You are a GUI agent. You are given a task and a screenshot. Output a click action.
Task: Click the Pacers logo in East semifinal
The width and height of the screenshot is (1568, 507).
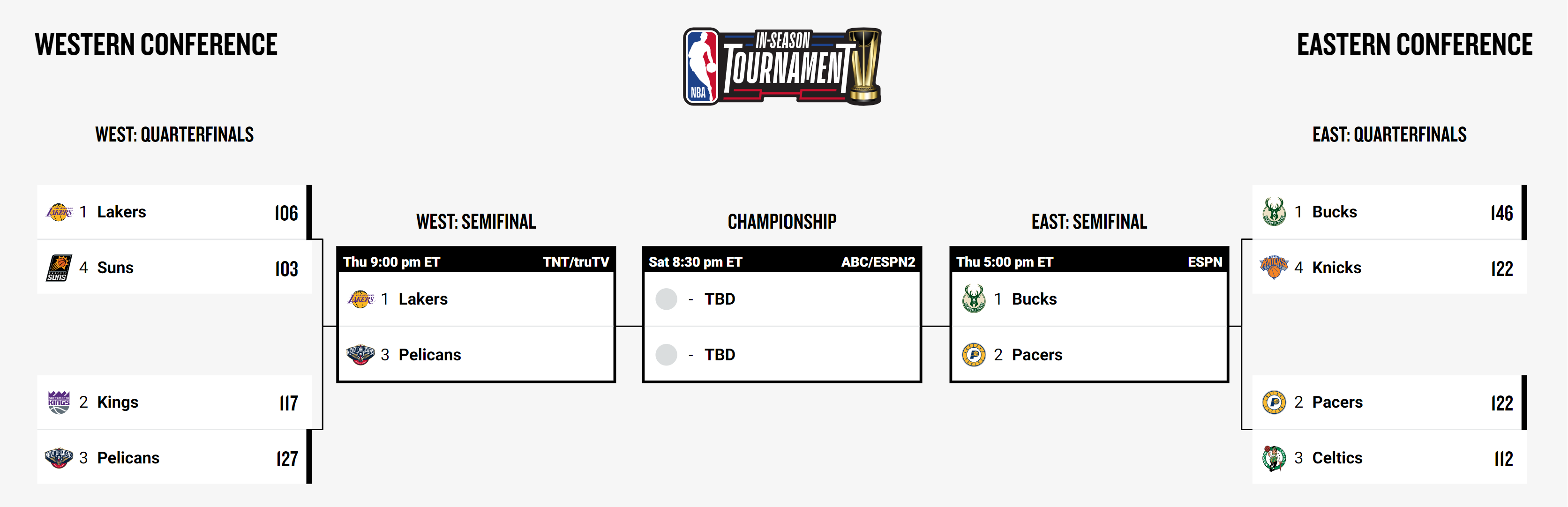974,355
